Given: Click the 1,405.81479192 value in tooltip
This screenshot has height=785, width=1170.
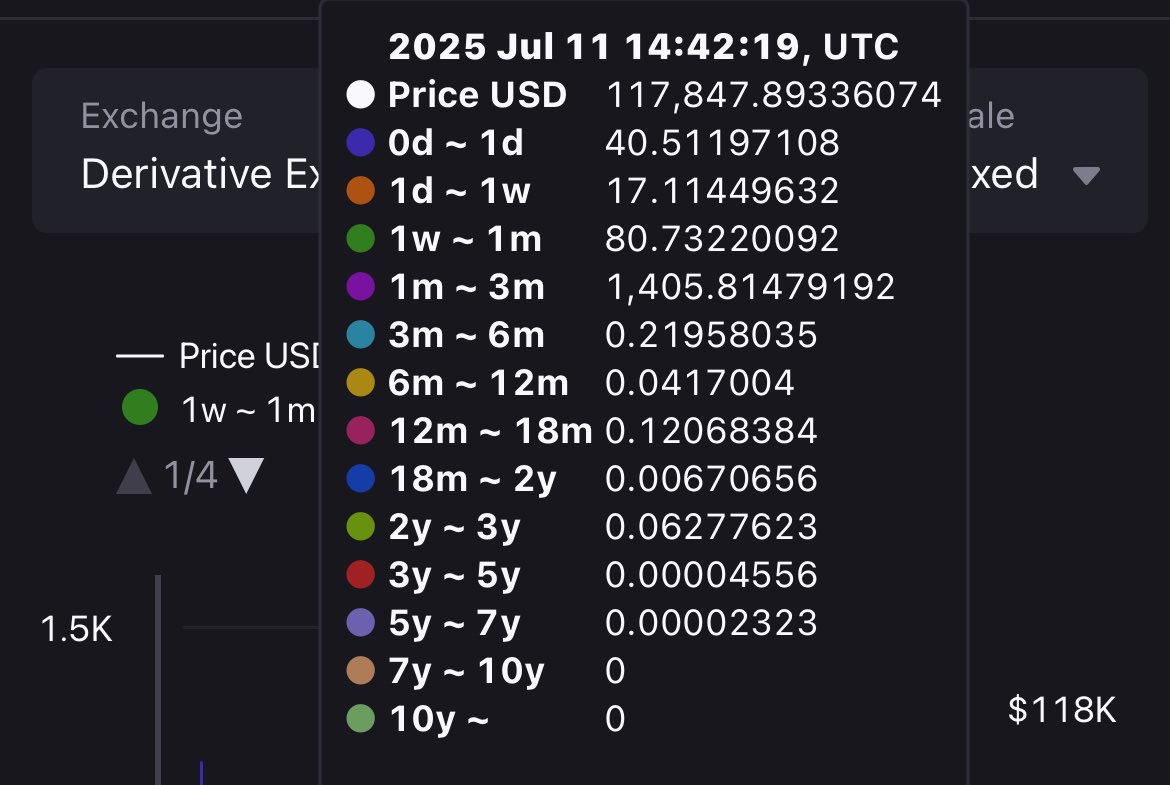Looking at the screenshot, I should coord(751,287).
